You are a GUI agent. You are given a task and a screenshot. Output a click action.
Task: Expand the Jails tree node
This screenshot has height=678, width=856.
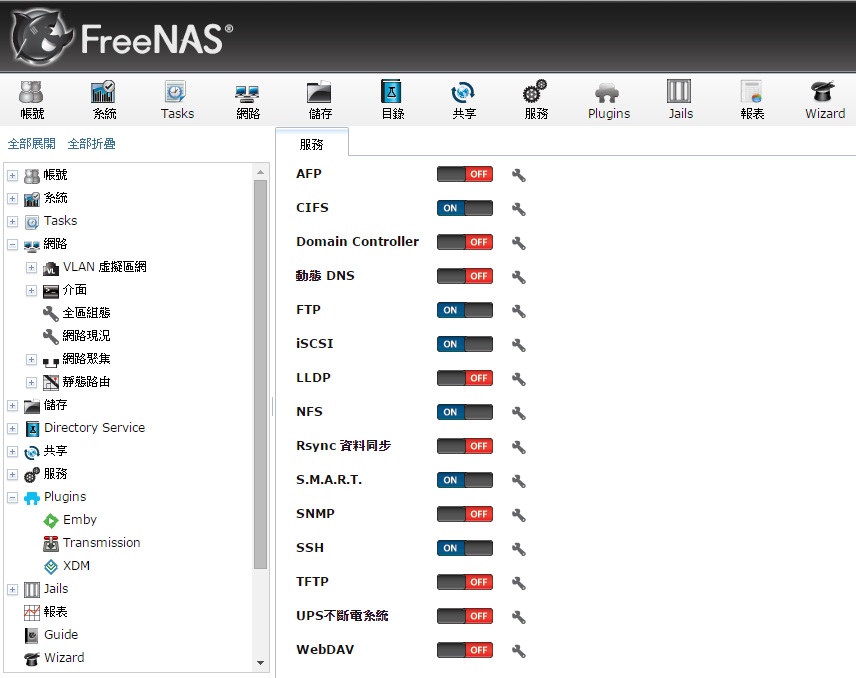13,590
